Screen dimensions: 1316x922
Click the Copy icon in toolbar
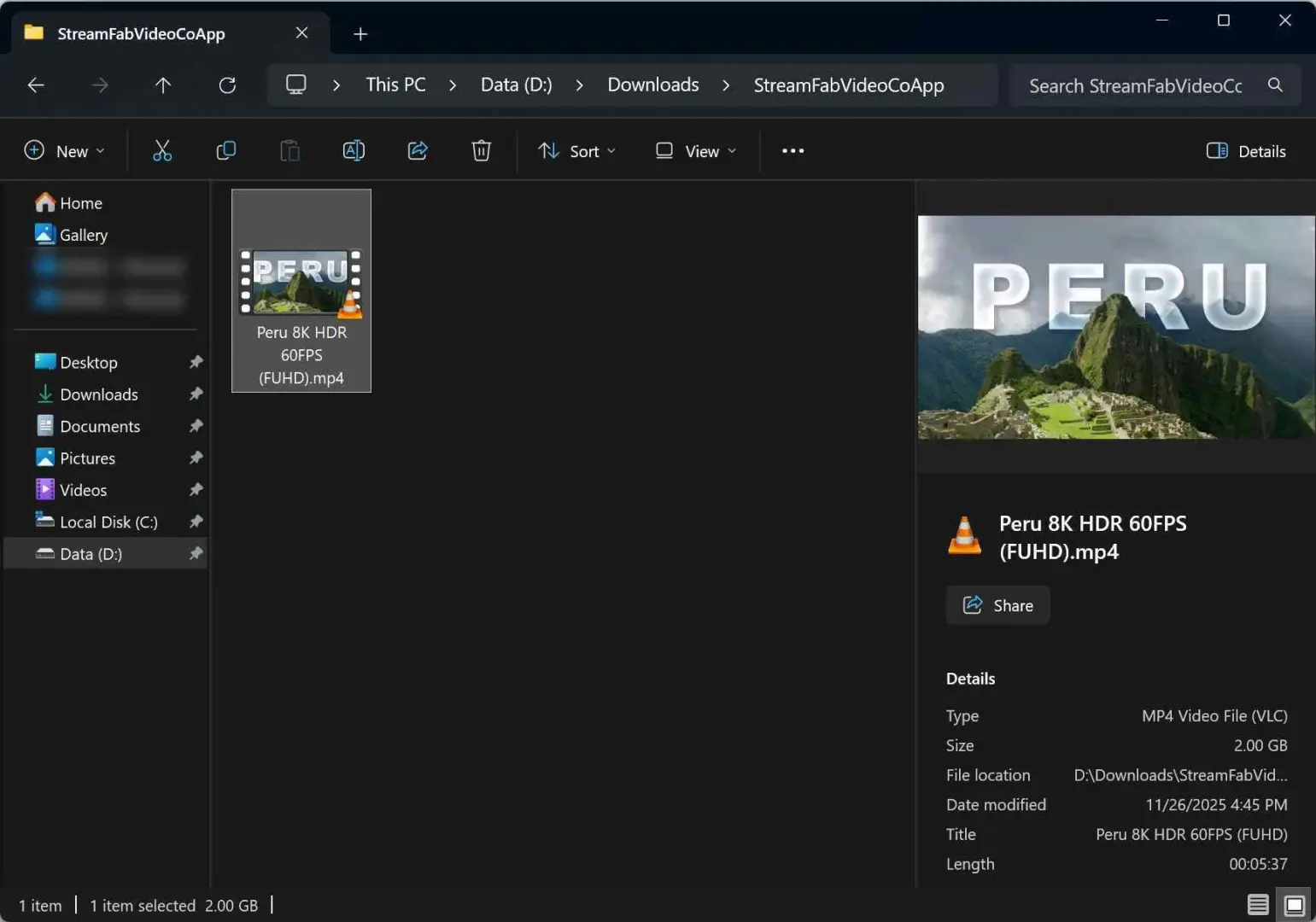226,151
